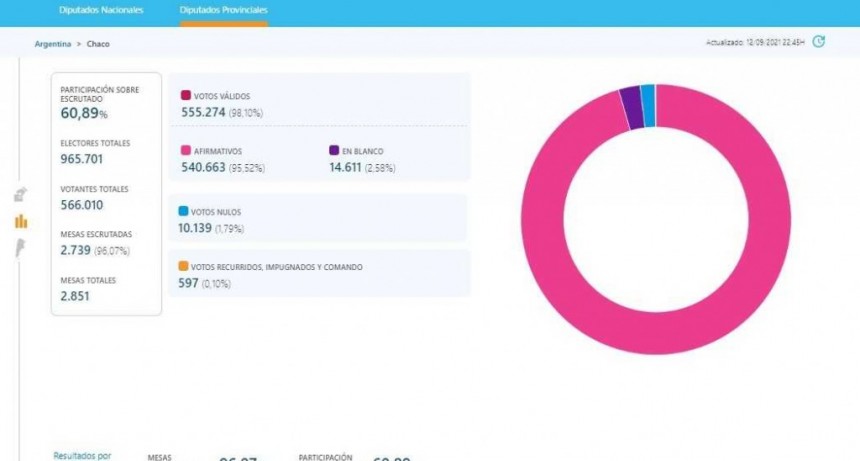Click the Votos Recurridos, Impugnados y Comando label
The image size is (860, 461).
click(276, 267)
